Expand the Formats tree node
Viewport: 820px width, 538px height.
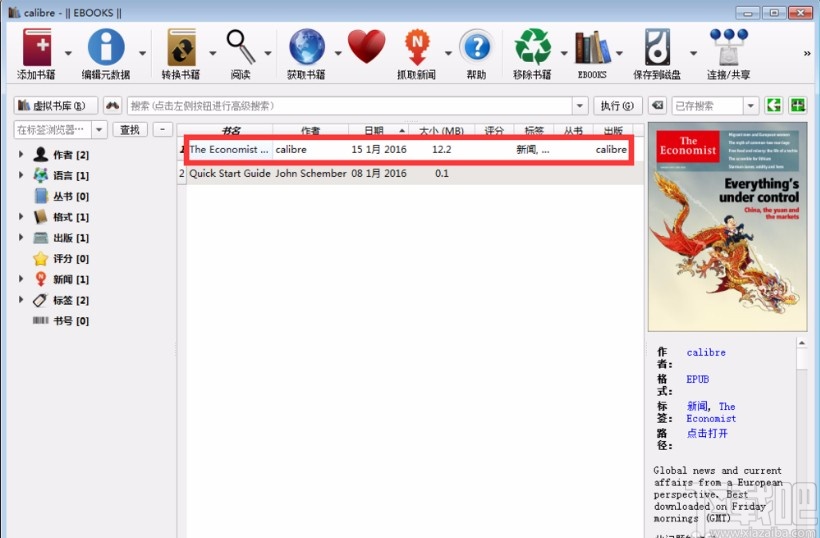[21, 216]
